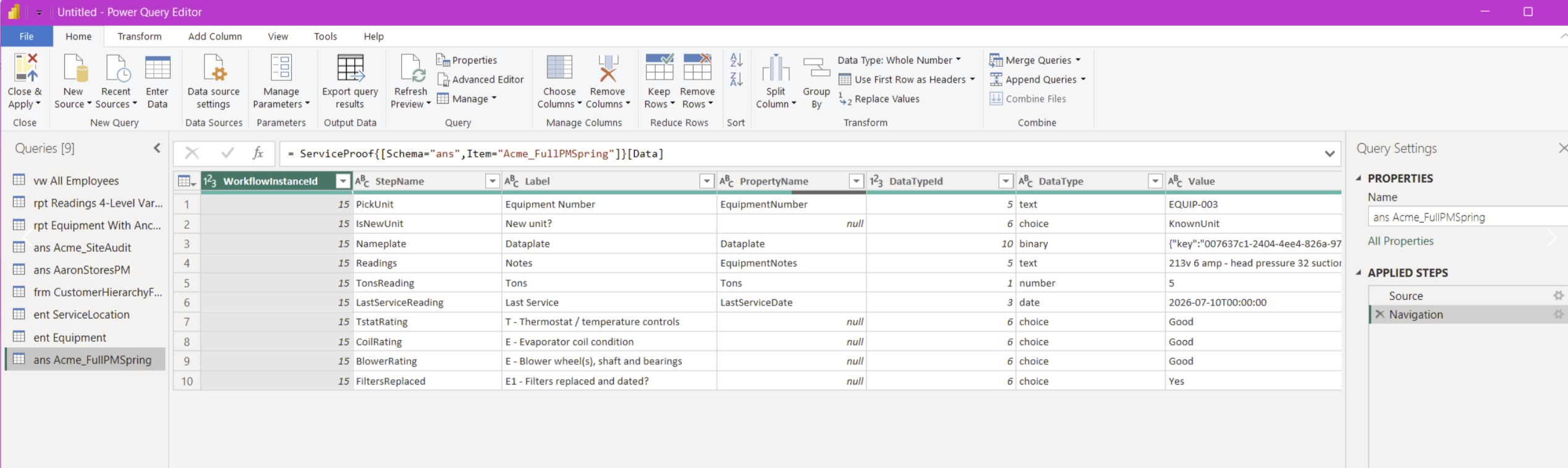Collapse the APPLIED STEPS section
The width and height of the screenshot is (1568, 468).
[x=1358, y=272]
